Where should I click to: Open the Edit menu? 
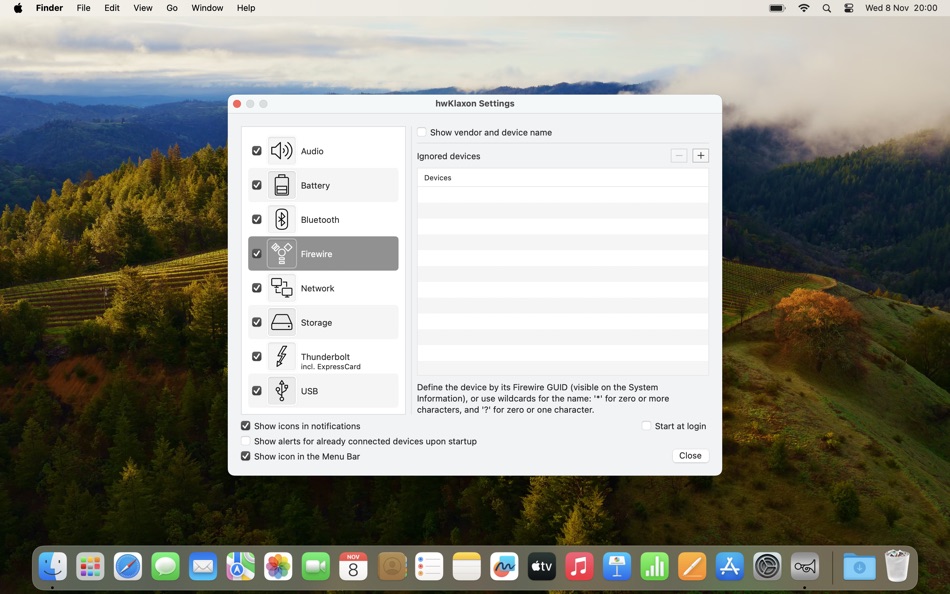click(111, 8)
